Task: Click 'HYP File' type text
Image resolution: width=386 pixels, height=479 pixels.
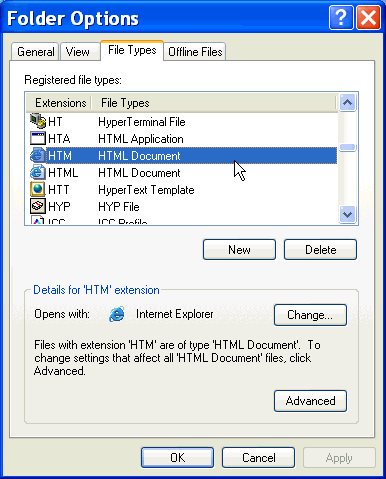Action: coord(119,207)
